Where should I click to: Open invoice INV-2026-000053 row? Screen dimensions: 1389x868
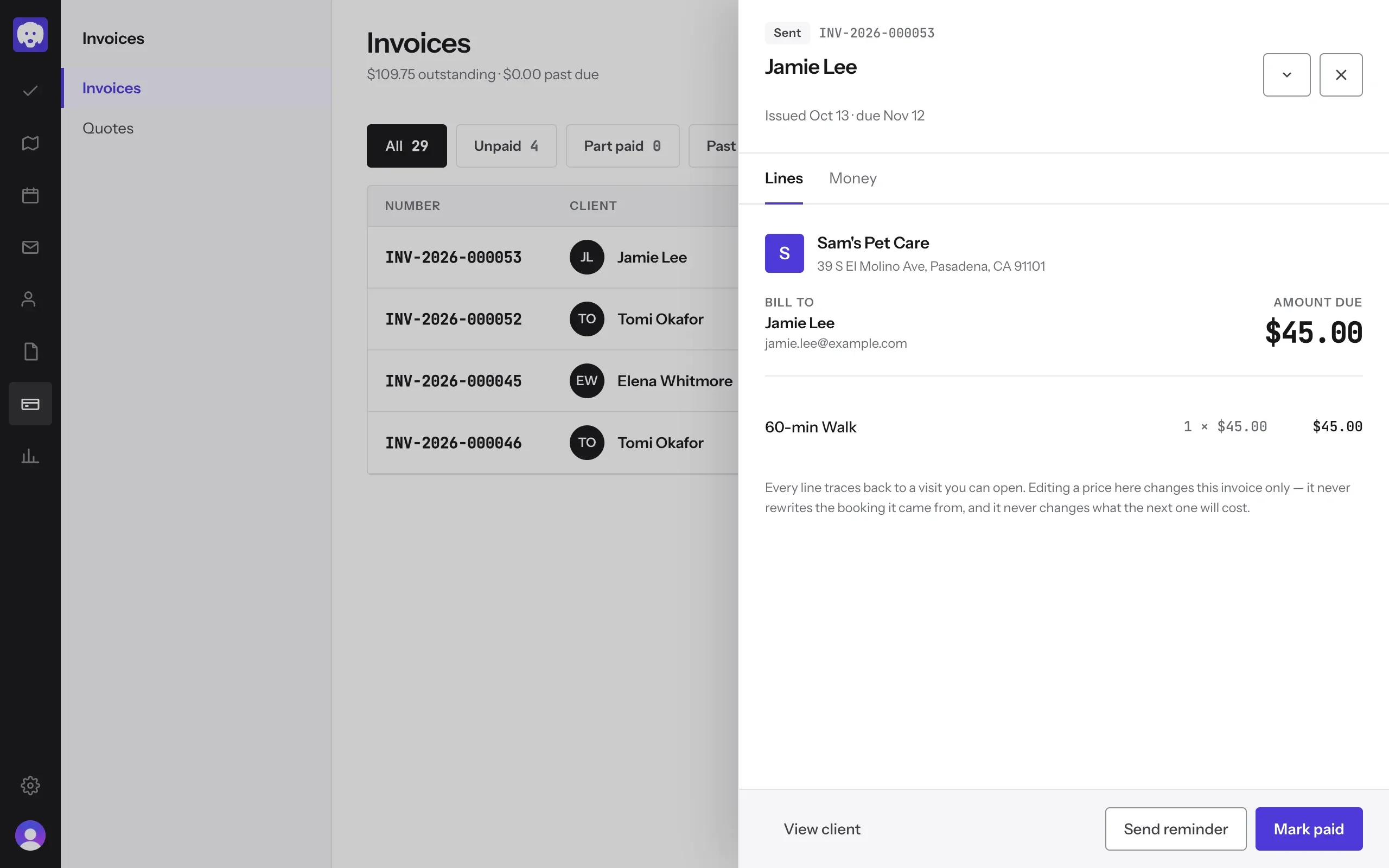(x=552, y=257)
